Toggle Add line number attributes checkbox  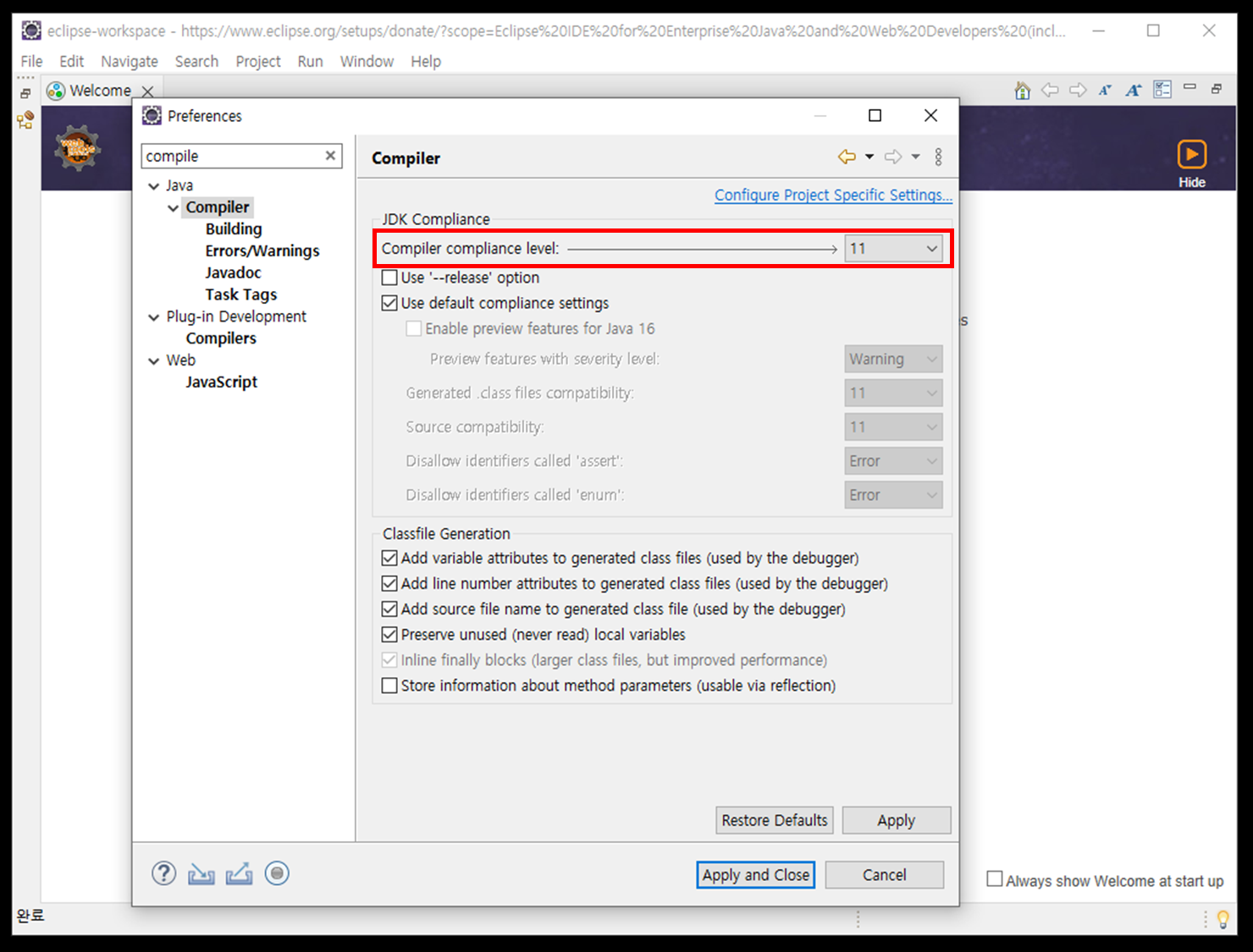(389, 583)
